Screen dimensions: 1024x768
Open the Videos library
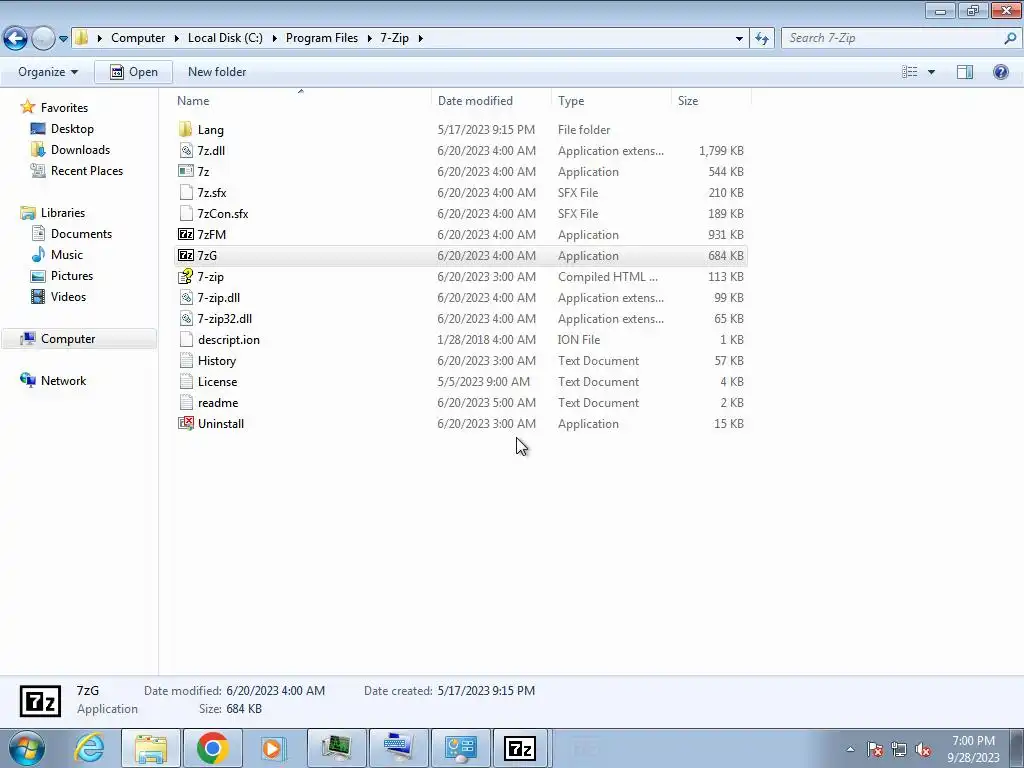(x=68, y=296)
